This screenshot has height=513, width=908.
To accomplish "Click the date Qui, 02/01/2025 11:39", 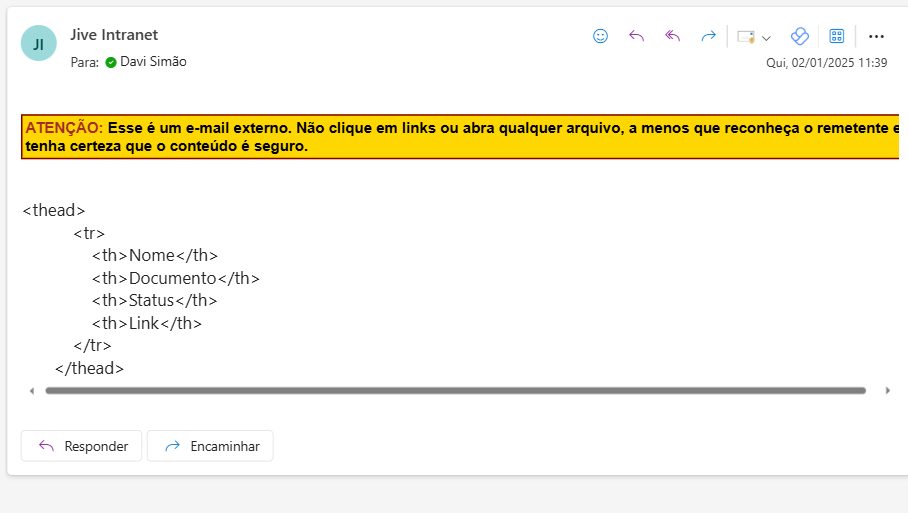I will pos(826,63).
